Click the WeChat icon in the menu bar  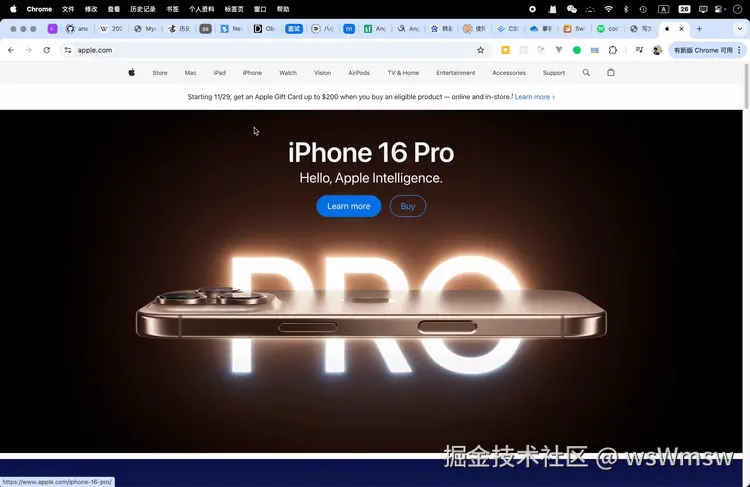point(572,9)
